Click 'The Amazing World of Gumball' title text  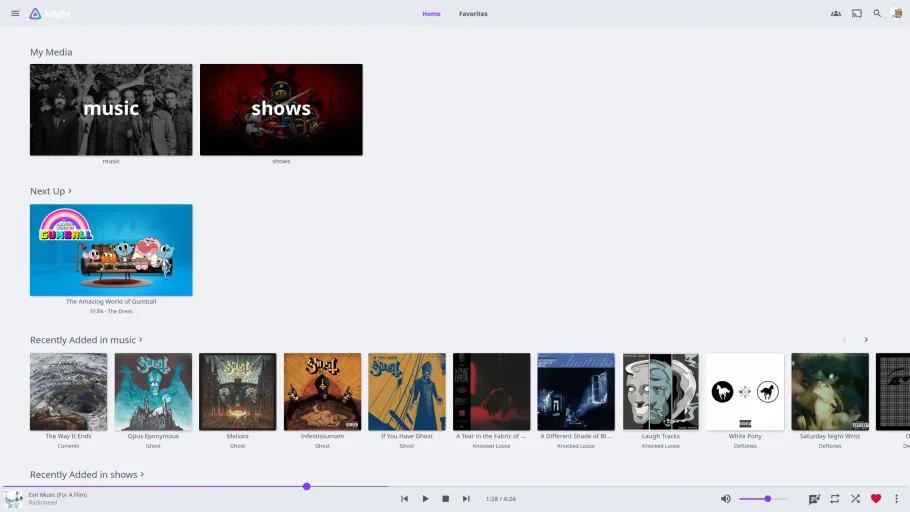click(x=111, y=301)
